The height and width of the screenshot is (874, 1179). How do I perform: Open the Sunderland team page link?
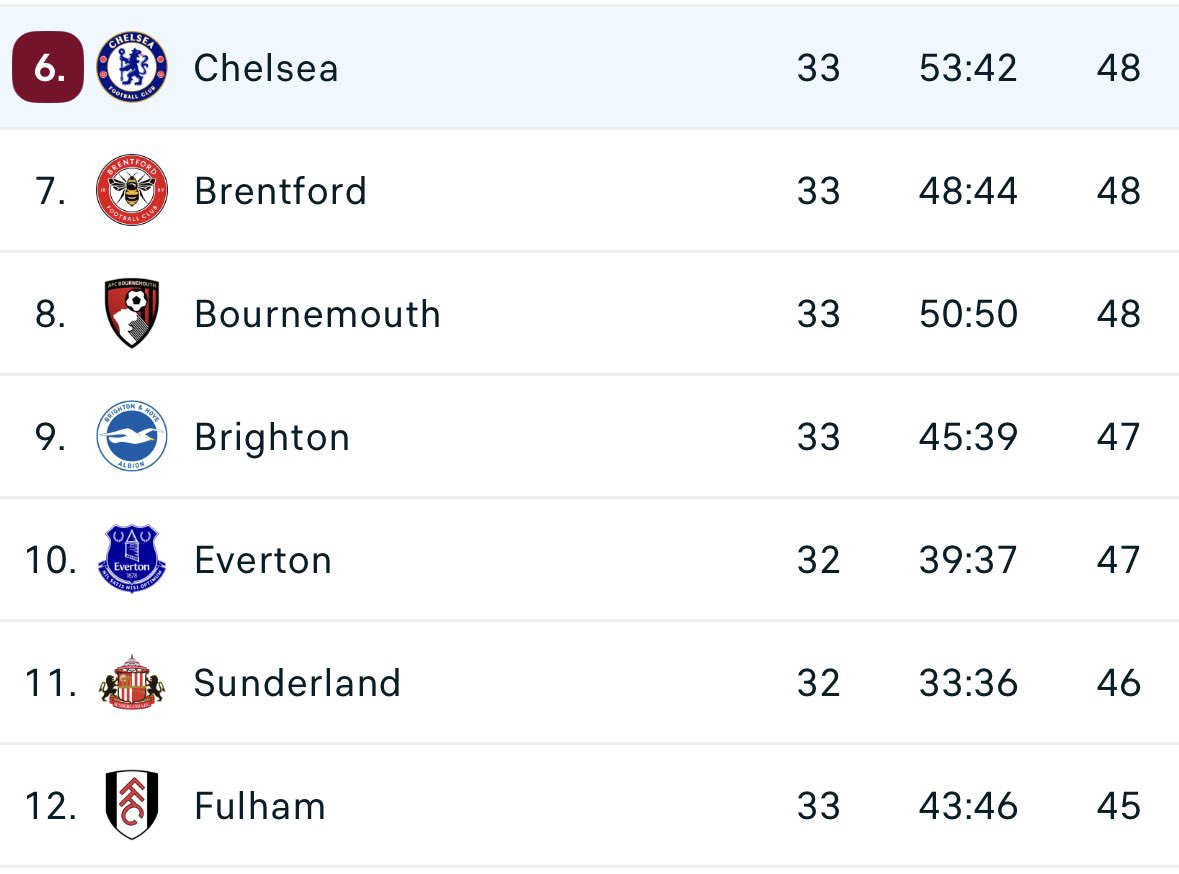click(297, 683)
